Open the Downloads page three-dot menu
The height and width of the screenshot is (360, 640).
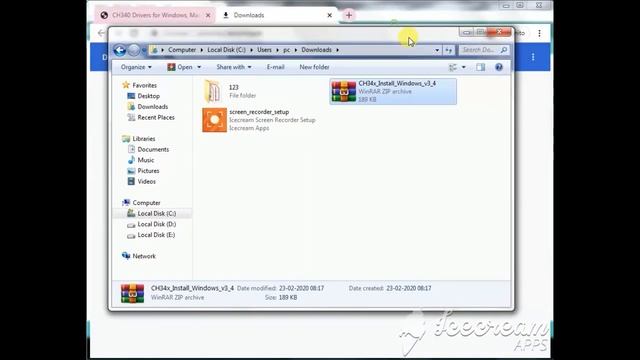533,57
